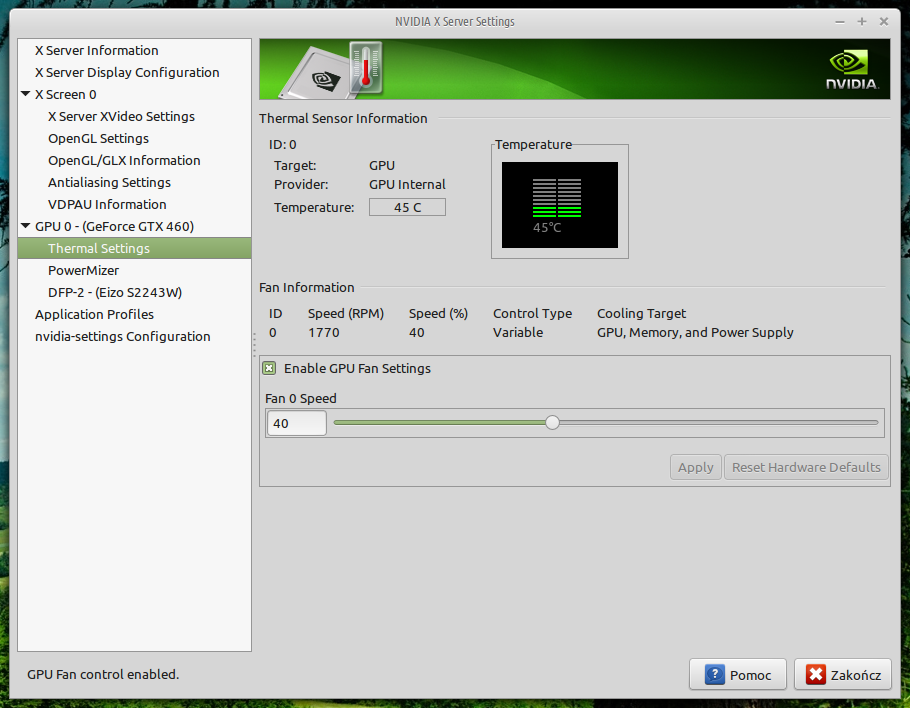Close the NVIDIA X Server Settings window
The image size is (910, 708).
coord(884,21)
